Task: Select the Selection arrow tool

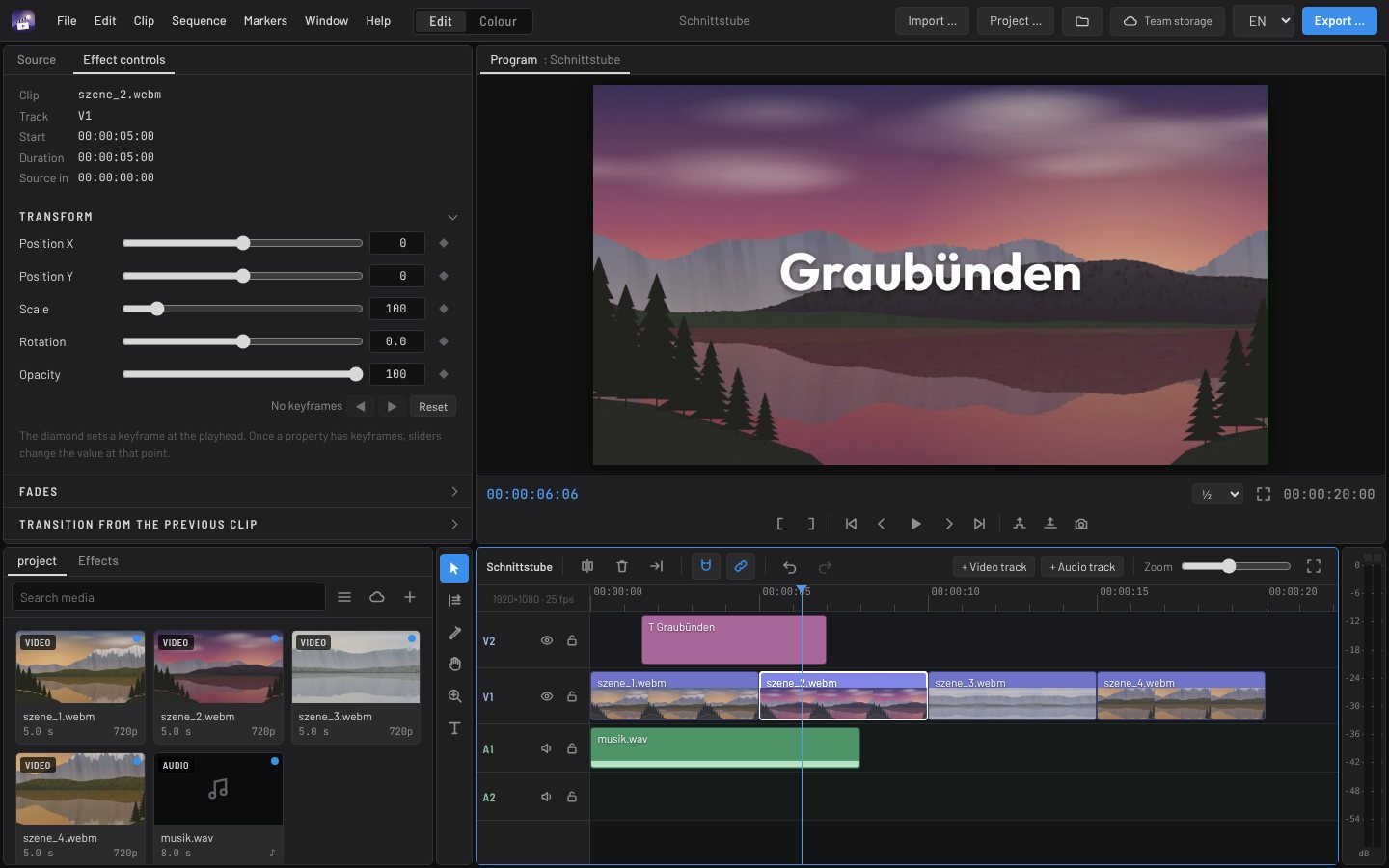Action: pyautogui.click(x=454, y=568)
